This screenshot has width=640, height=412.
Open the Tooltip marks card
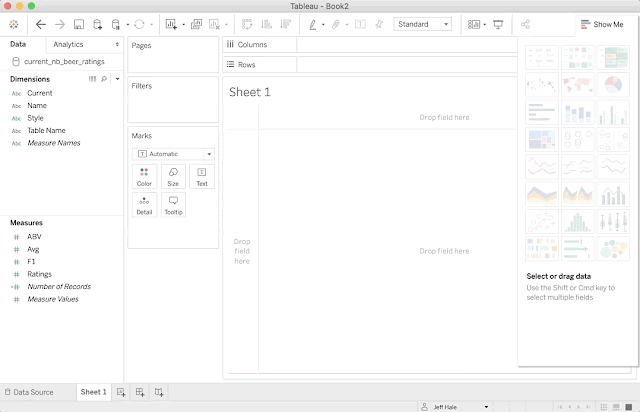(173, 205)
